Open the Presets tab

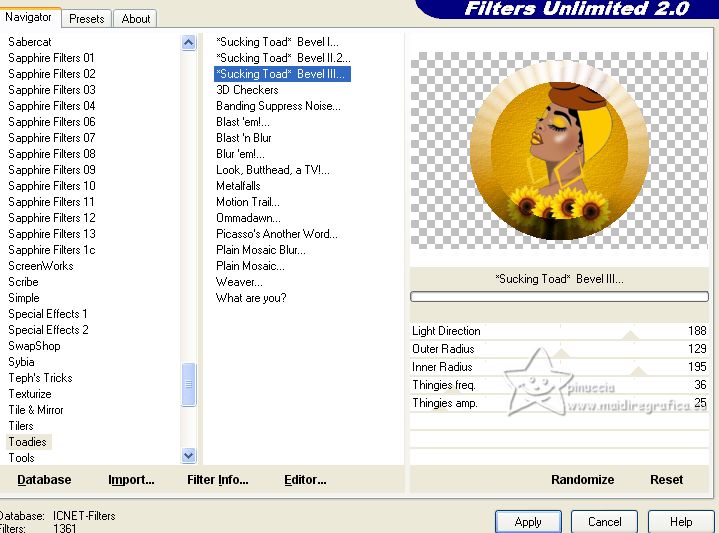[87, 19]
